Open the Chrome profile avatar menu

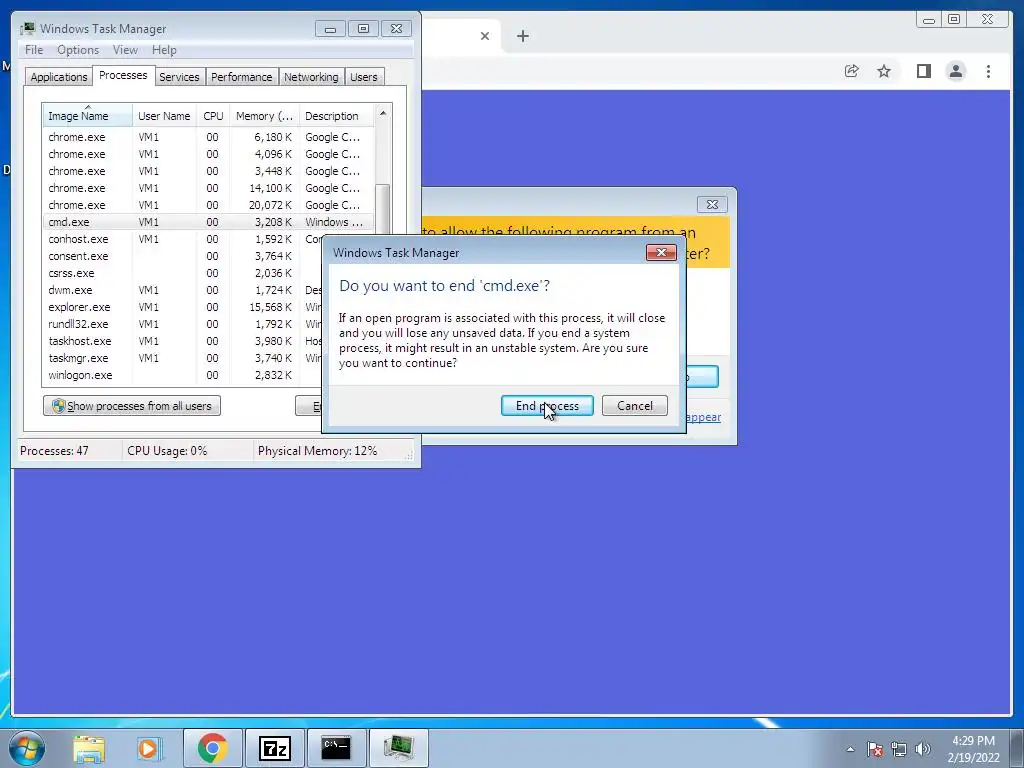click(x=955, y=71)
